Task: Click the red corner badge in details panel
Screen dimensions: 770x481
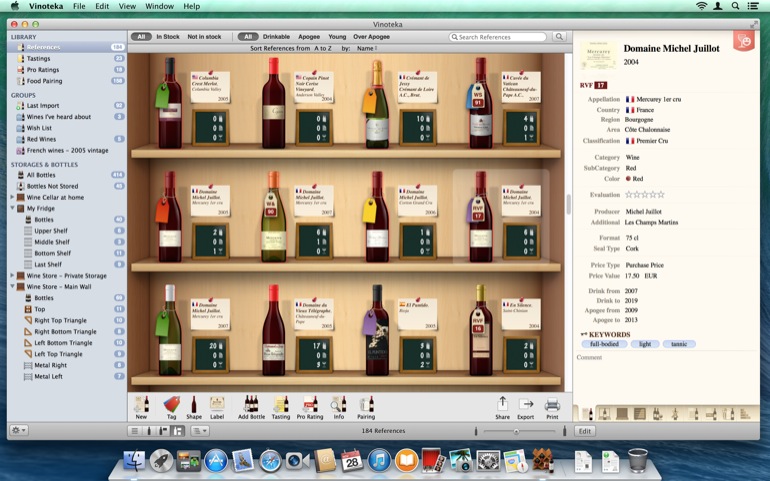Action: [x=744, y=40]
